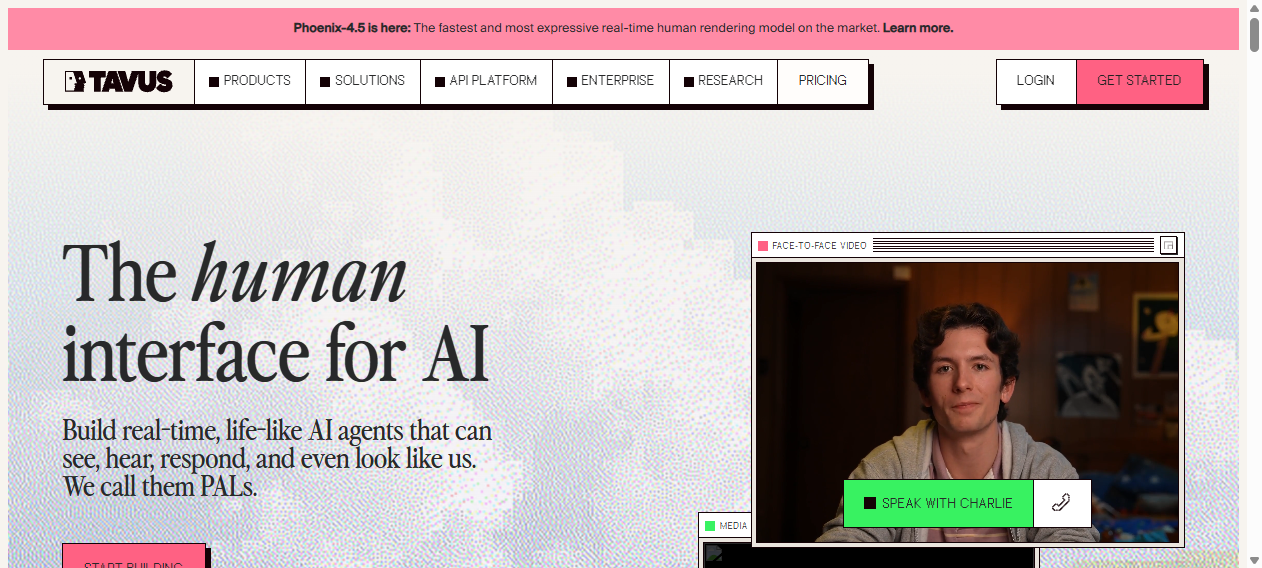Open the Products menu
This screenshot has height=568, width=1262.
[250, 81]
